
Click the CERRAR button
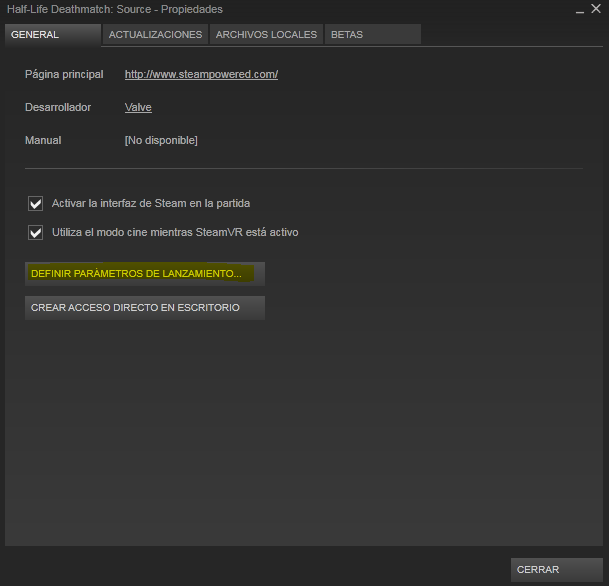(557, 570)
